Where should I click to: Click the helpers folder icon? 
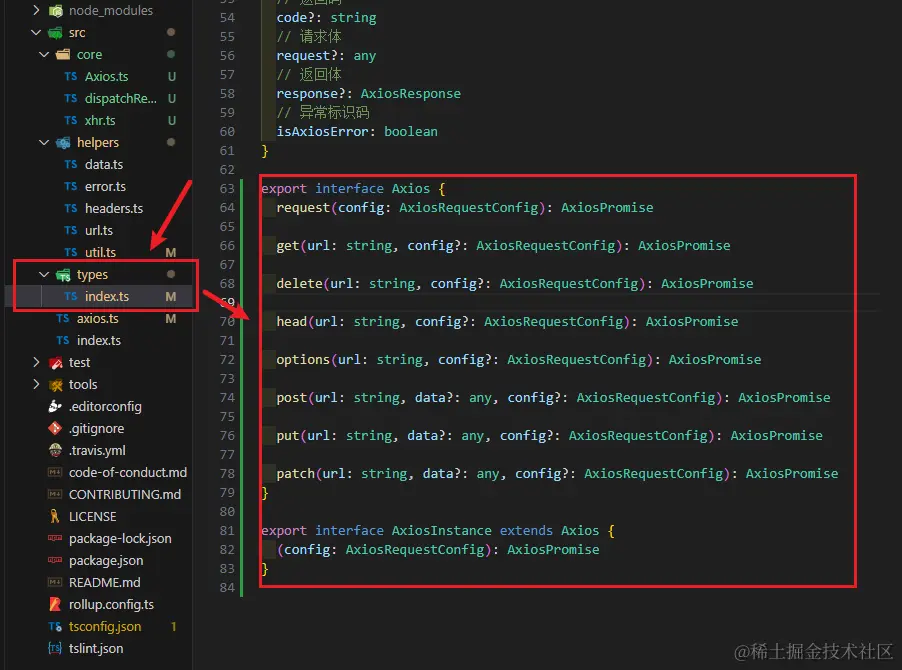tap(63, 143)
